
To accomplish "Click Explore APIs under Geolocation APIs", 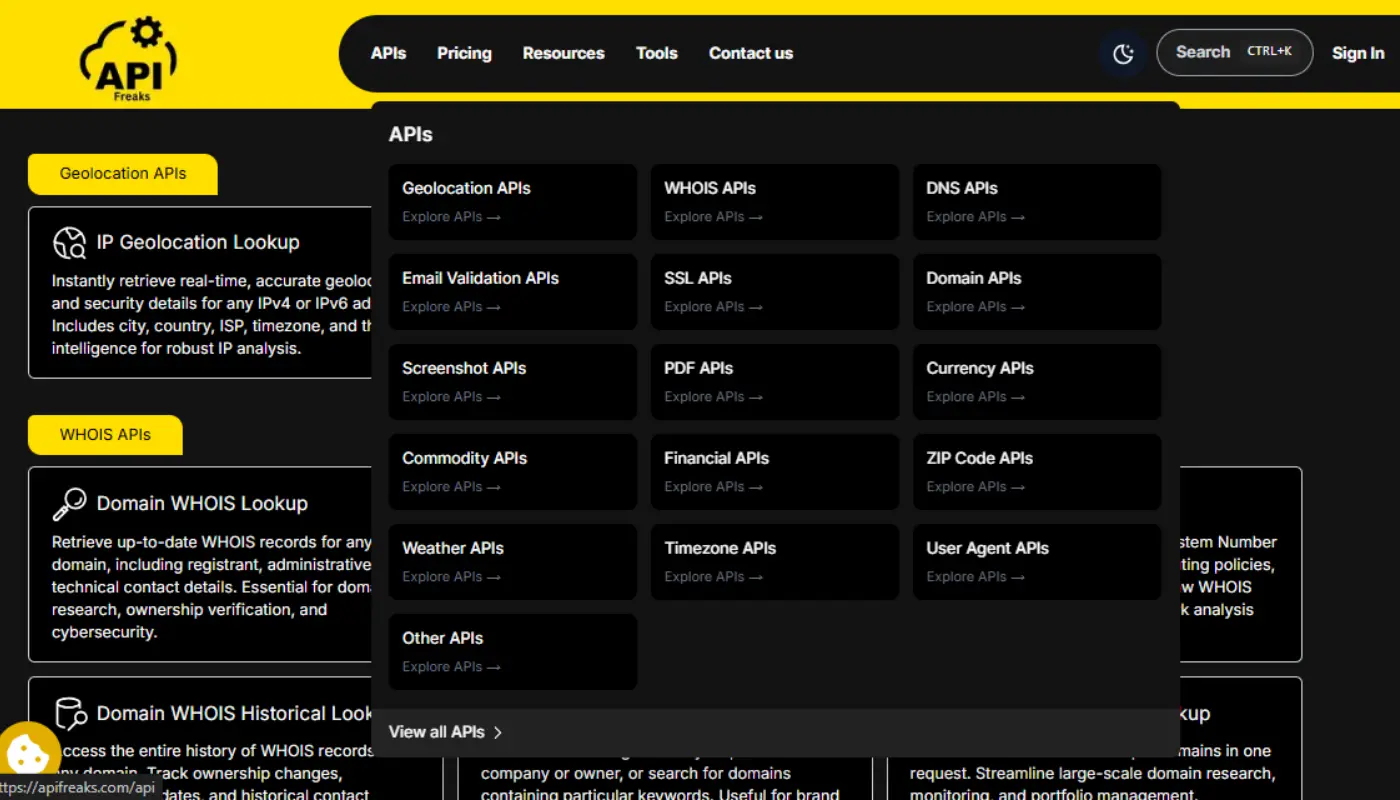I will click(451, 217).
